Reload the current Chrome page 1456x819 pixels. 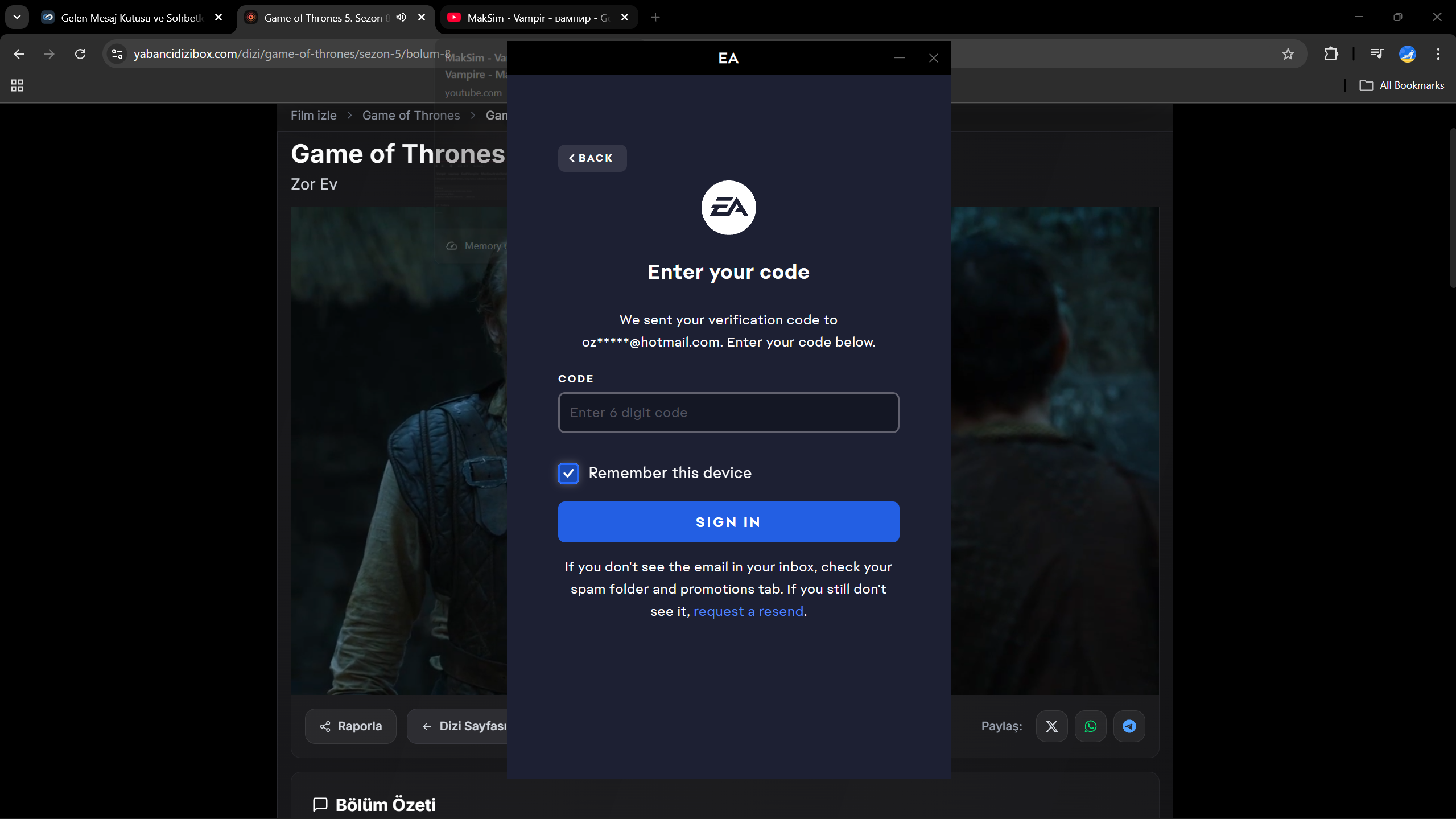[80, 54]
